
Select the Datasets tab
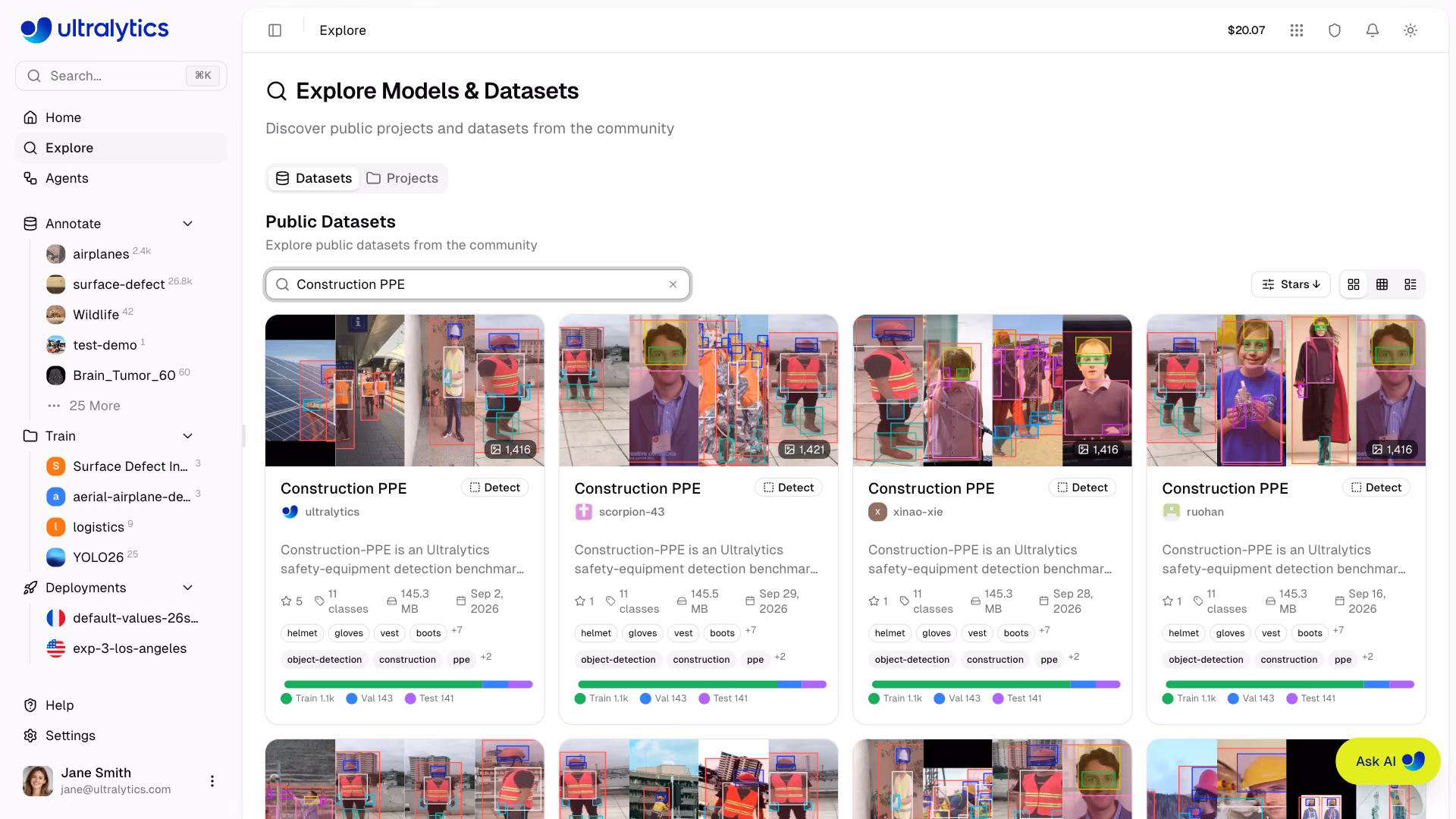pos(314,178)
